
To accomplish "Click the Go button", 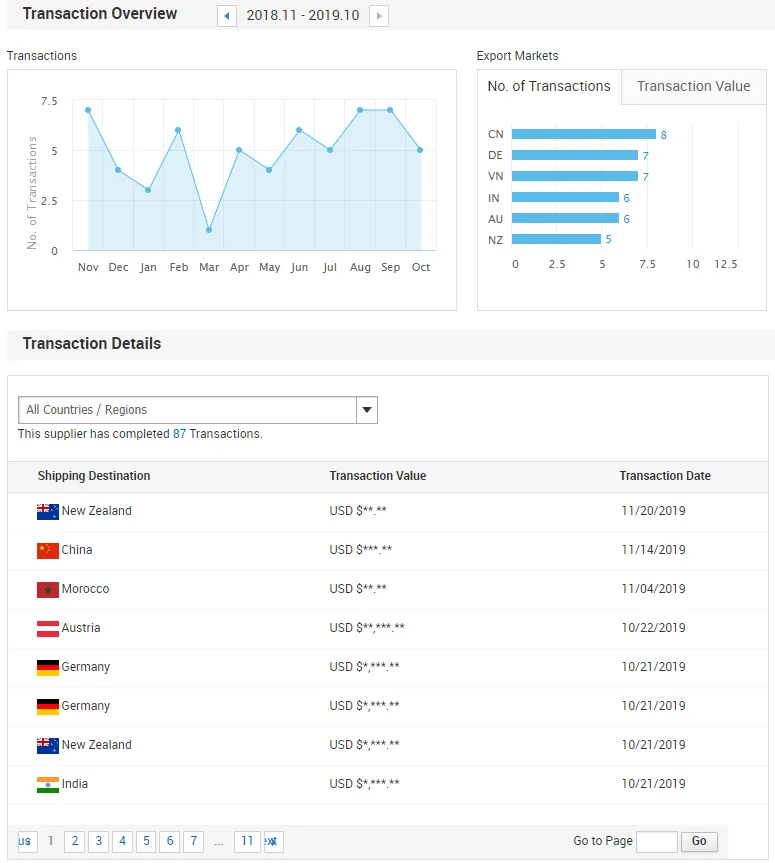I will [699, 841].
